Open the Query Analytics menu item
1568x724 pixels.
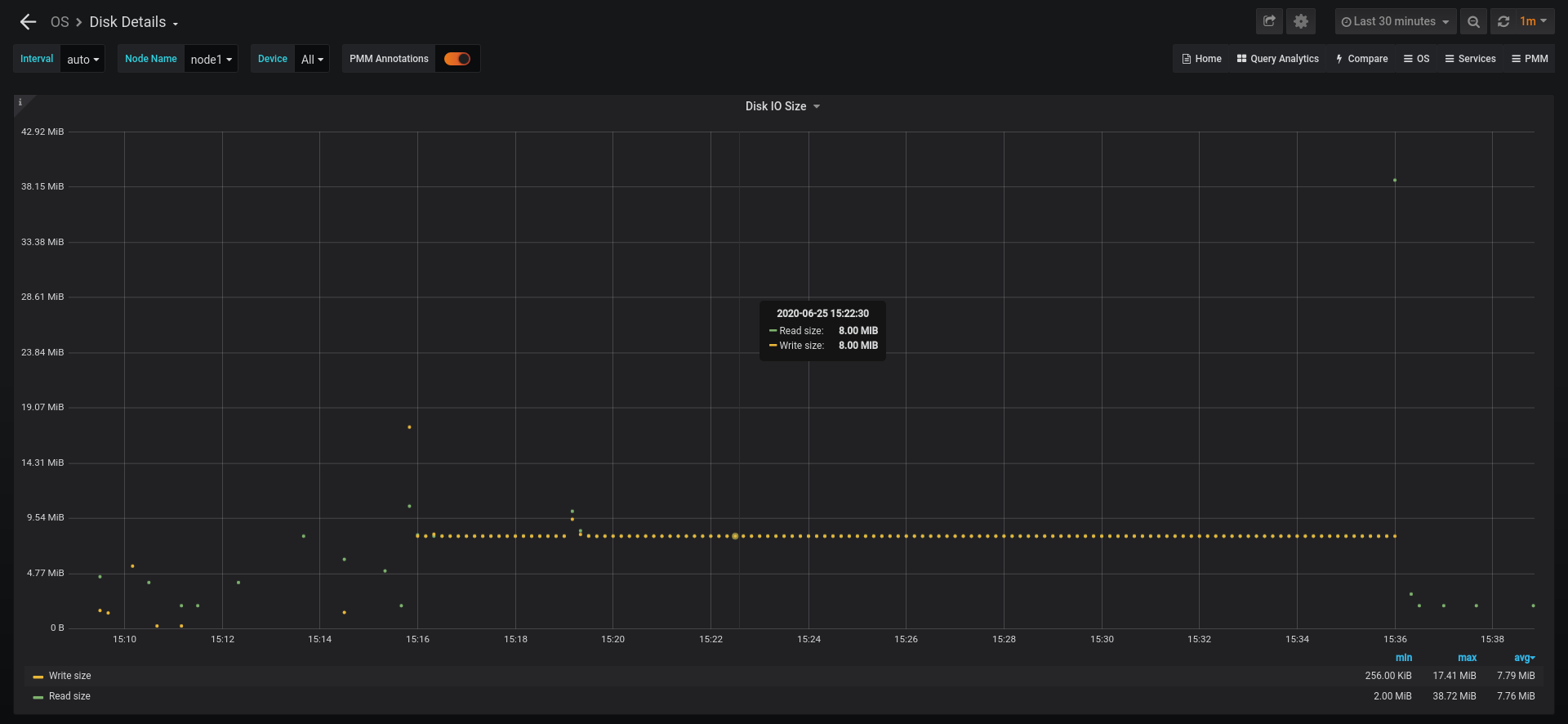(x=1278, y=59)
